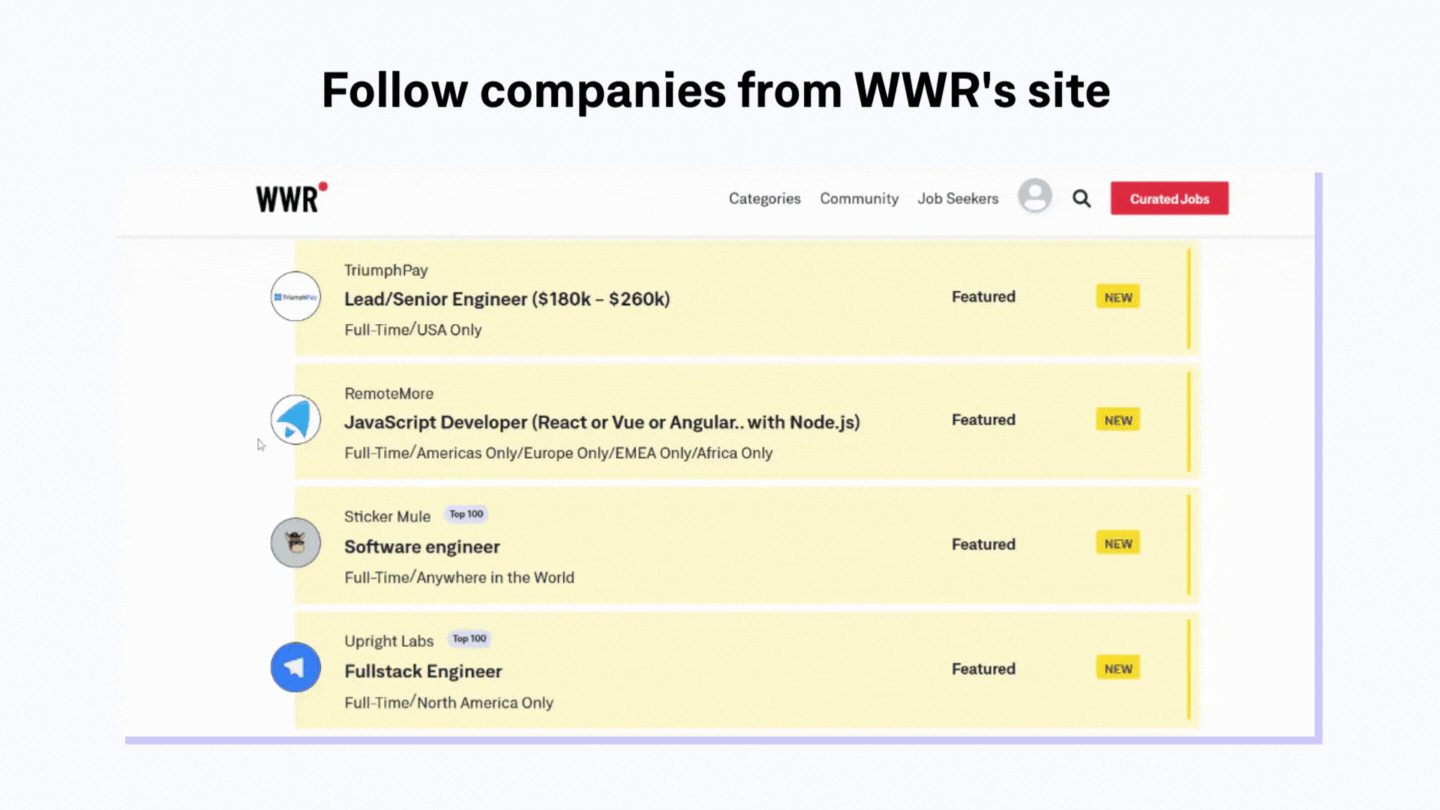
Task: Open the Fullstack Engineer job listing
Action: pyautogui.click(x=423, y=671)
